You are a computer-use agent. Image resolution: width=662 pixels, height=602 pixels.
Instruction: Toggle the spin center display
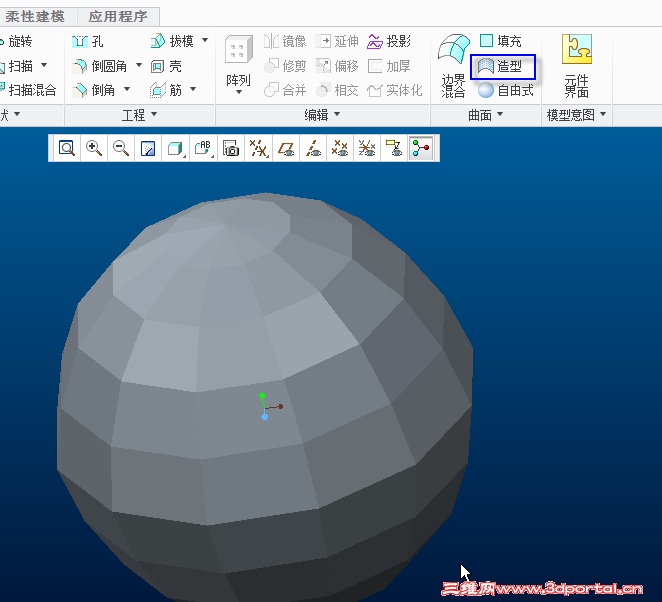pos(421,148)
